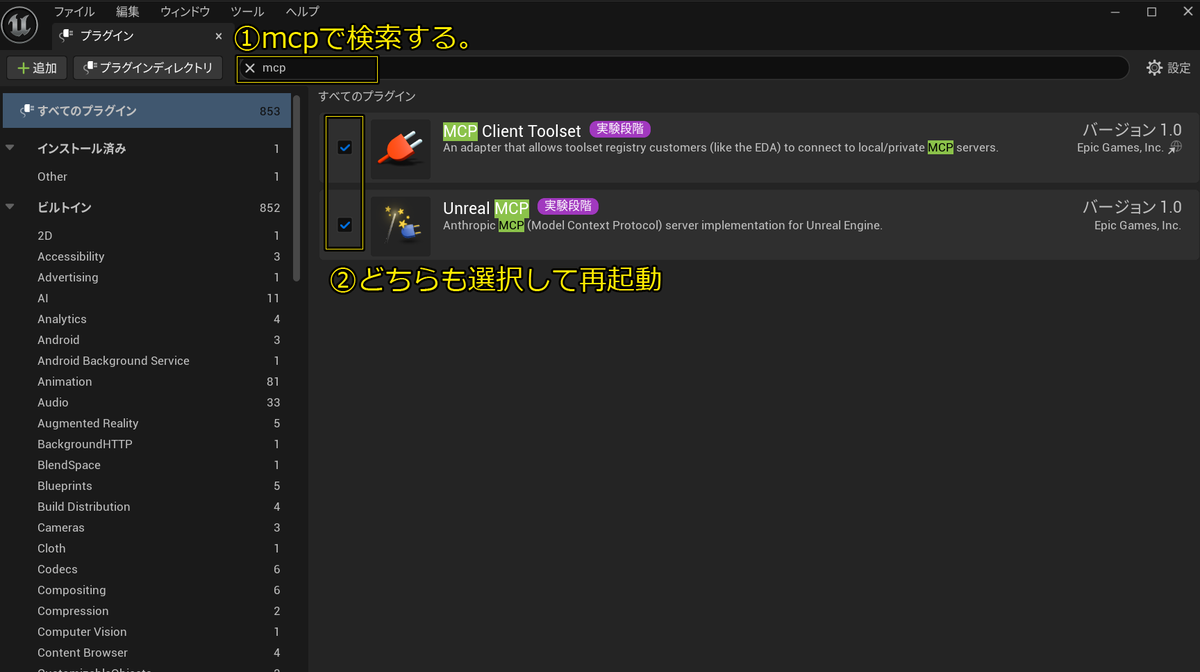The width and height of the screenshot is (1200, 672).
Task: Click the Unreal MCP title
Action: [x=486, y=209]
